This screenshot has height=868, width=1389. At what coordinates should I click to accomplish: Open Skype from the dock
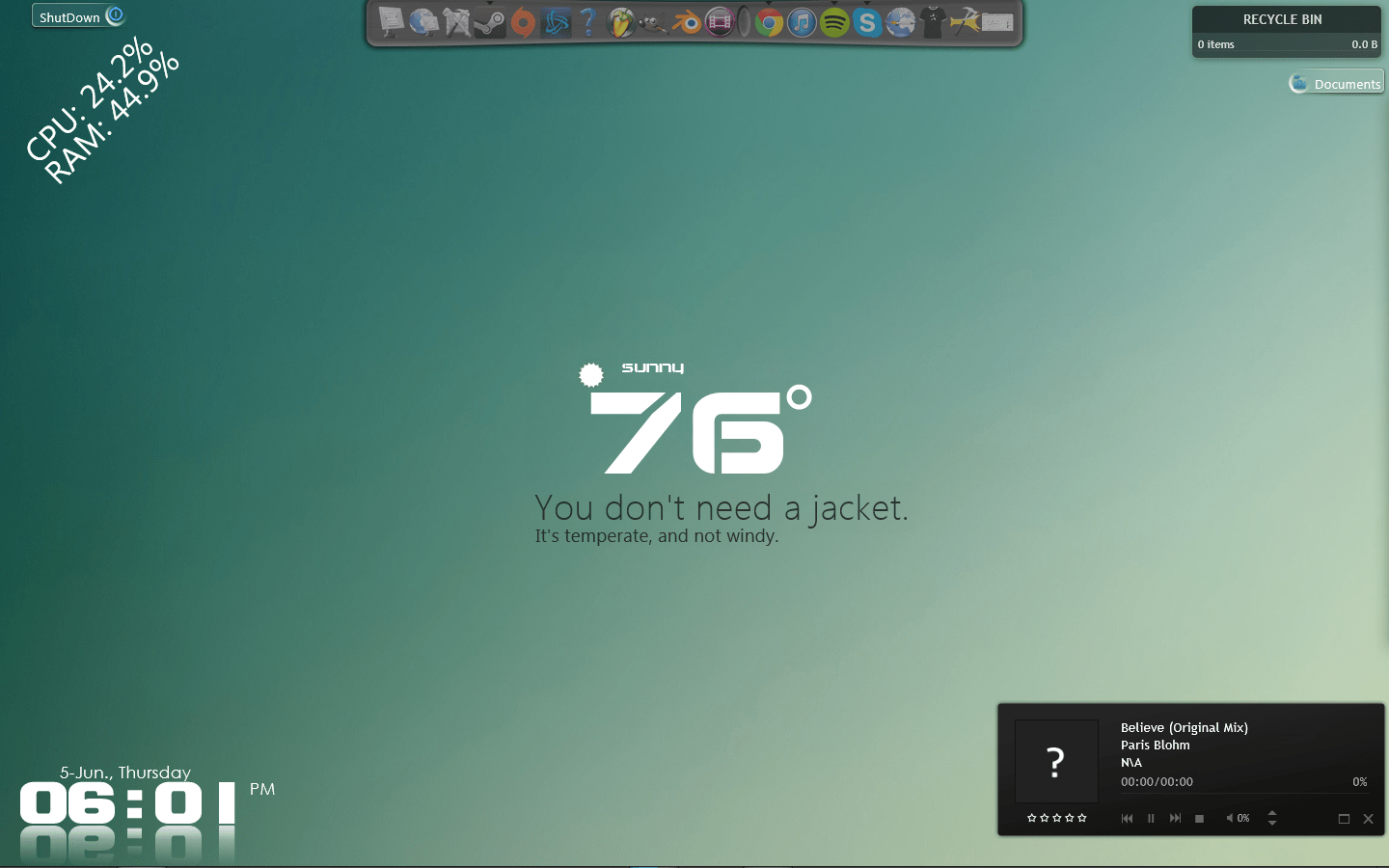(x=866, y=21)
